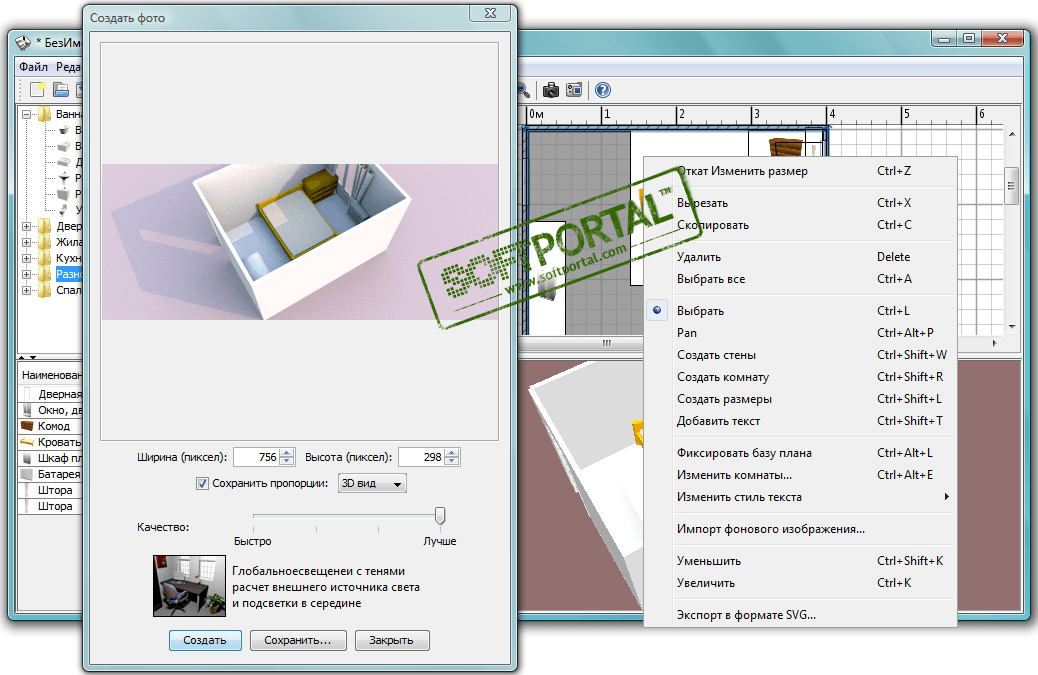Expand the Жила category tree node
This screenshot has width=1038, height=675.
[x=26, y=242]
